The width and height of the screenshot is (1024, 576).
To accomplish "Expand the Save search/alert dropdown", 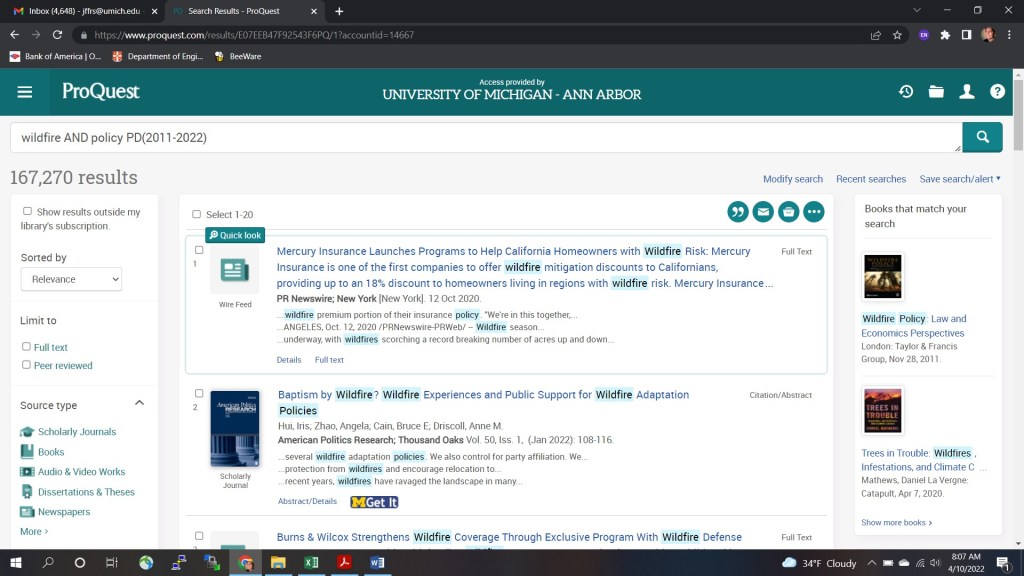I will 960,179.
